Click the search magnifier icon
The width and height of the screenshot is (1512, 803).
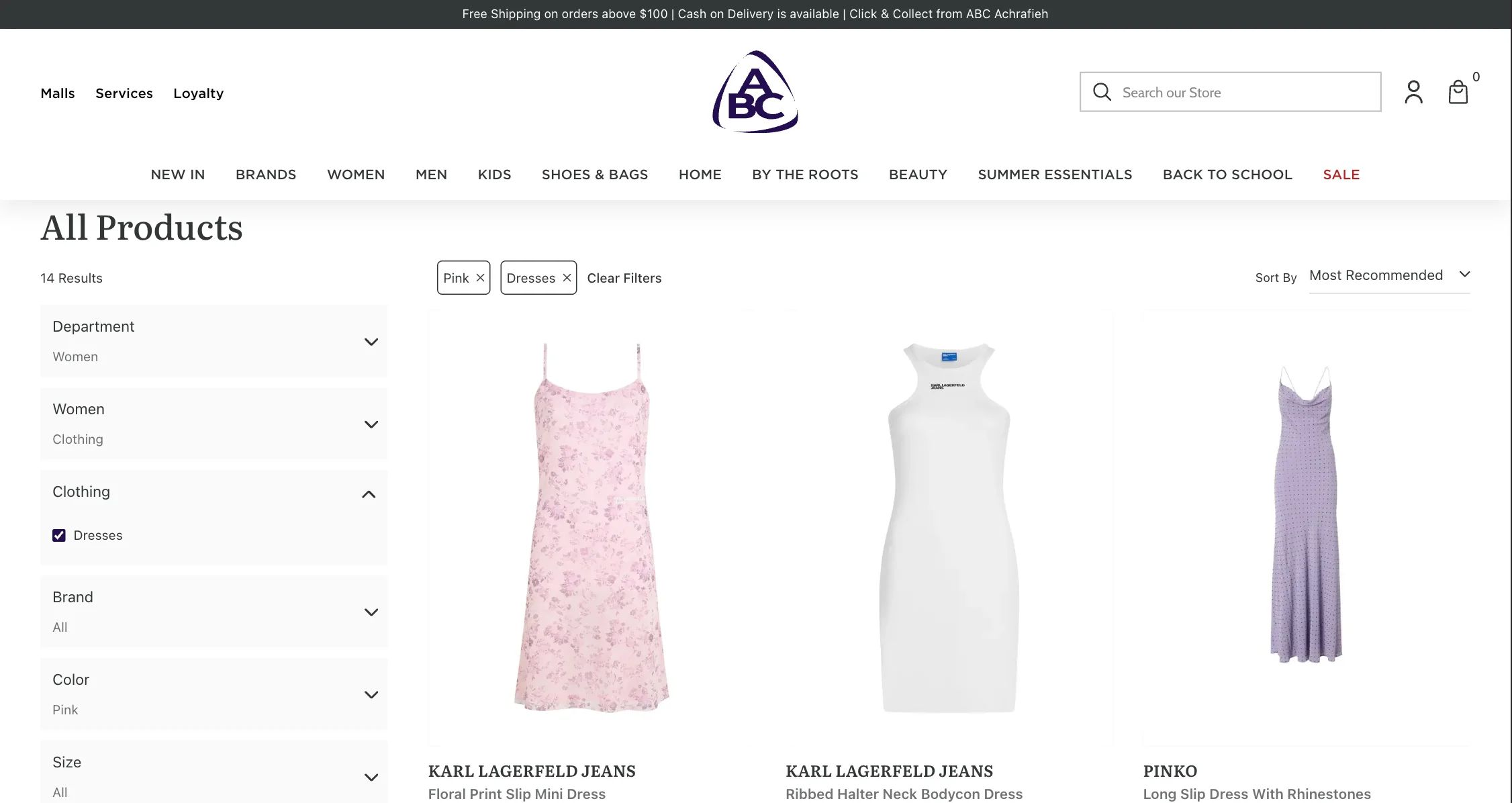[x=1102, y=92]
